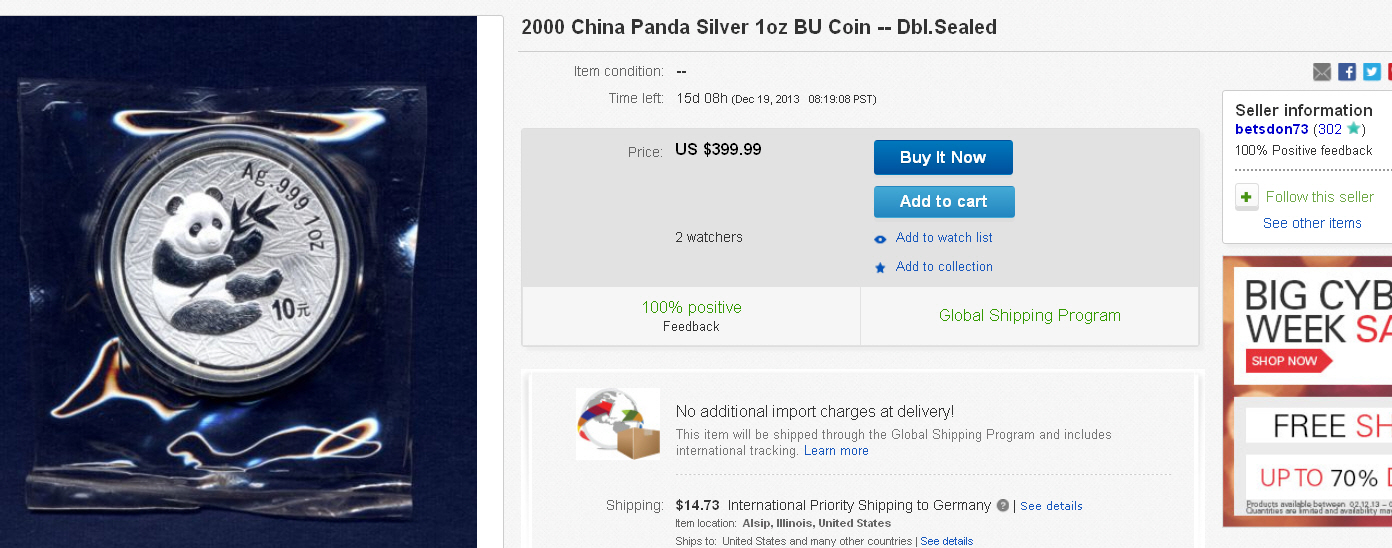Share this listing on Facebook
The height and width of the screenshot is (548, 1392).
point(1347,72)
